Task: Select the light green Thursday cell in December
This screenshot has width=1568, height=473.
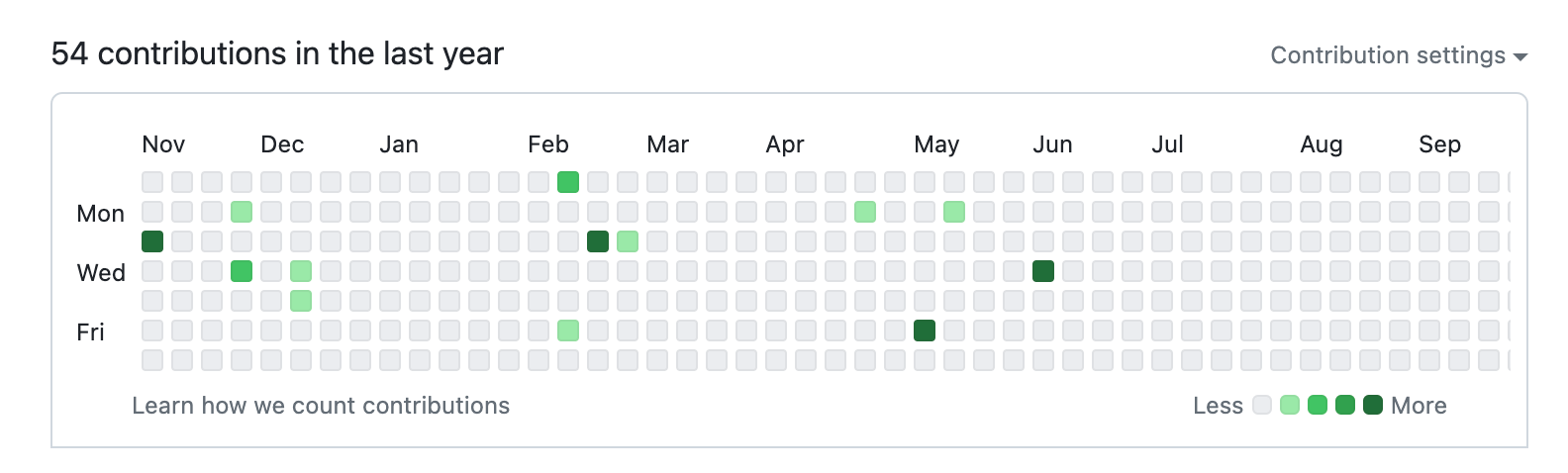Action: click(301, 301)
